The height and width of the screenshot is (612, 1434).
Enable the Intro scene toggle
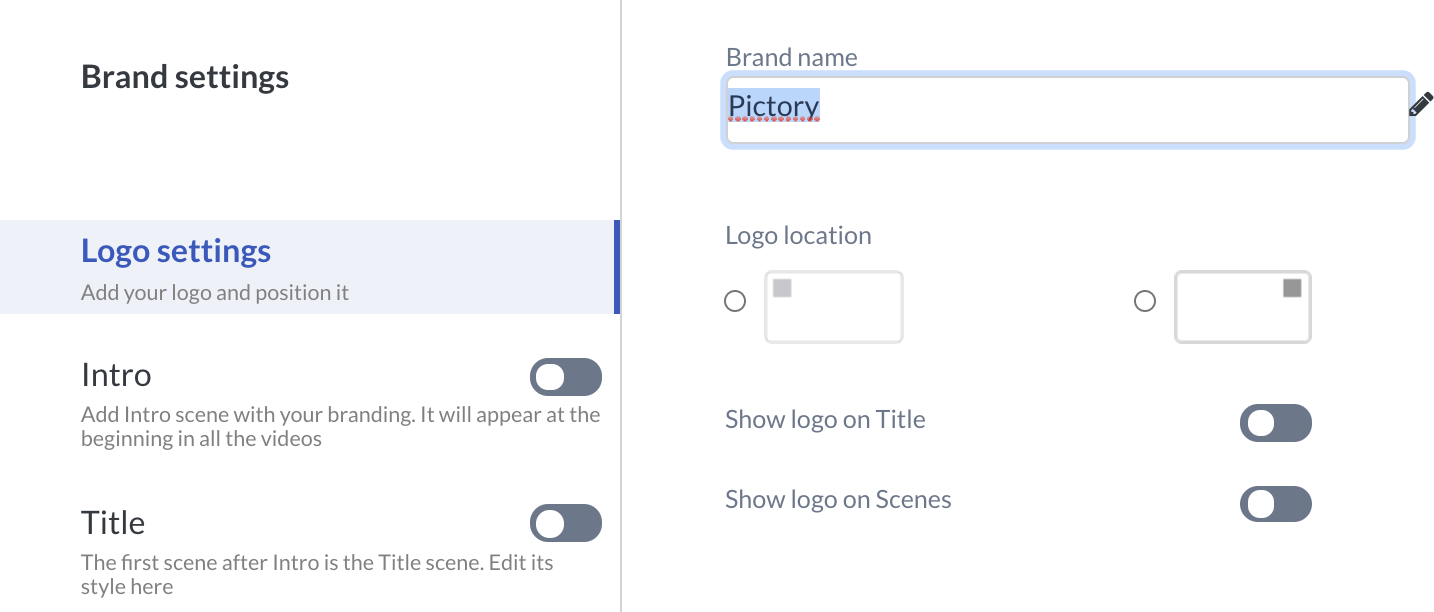pos(565,377)
